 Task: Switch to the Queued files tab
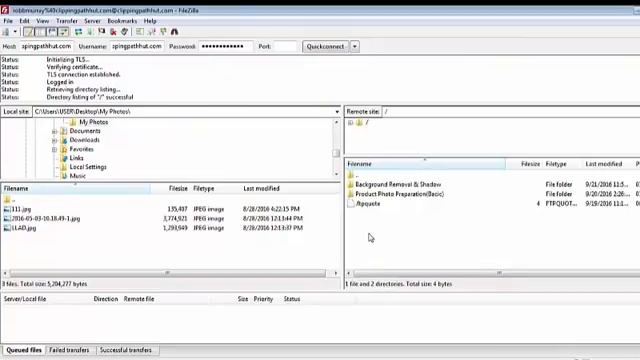point(24,350)
